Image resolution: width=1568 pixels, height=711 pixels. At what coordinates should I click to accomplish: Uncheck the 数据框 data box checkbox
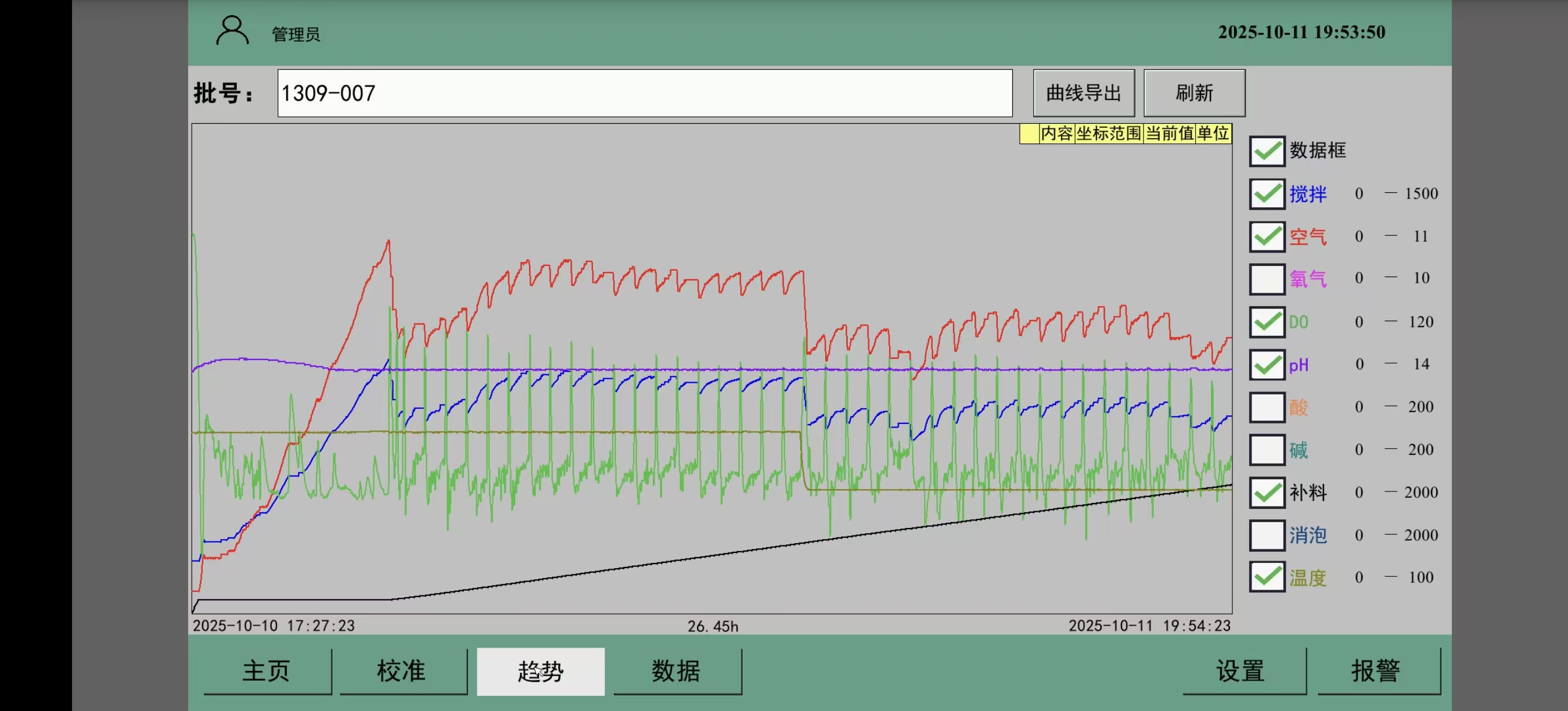tap(1266, 151)
